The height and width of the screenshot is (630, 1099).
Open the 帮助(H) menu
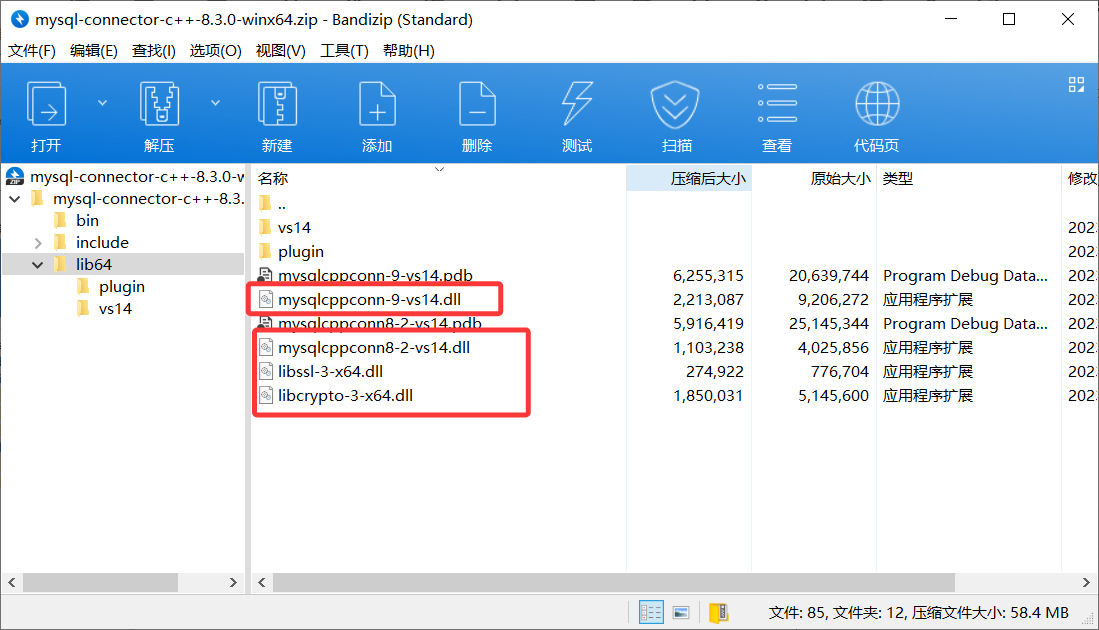point(409,50)
